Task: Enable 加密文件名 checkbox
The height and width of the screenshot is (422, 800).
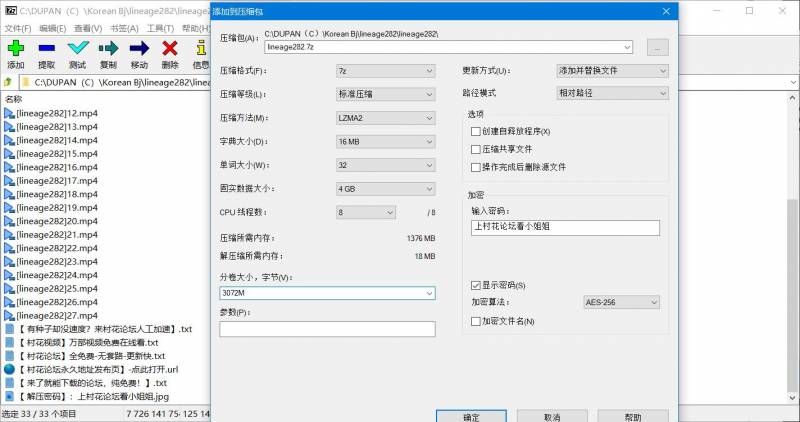Action: point(476,321)
